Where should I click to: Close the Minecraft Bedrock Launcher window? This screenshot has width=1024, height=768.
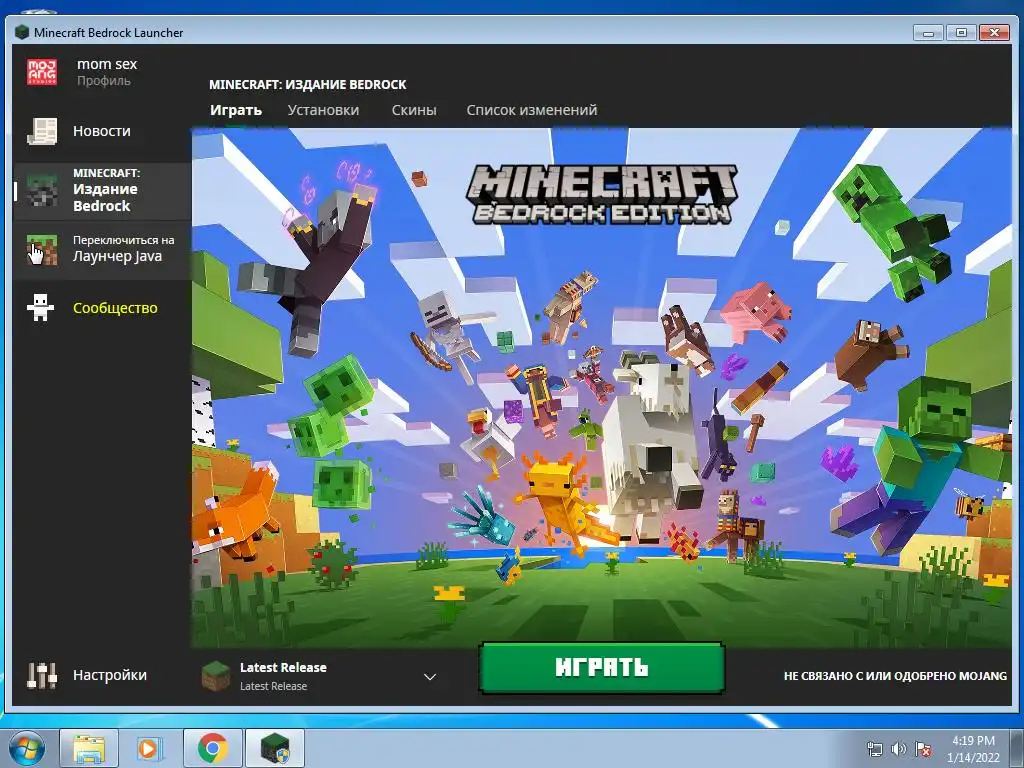(995, 32)
